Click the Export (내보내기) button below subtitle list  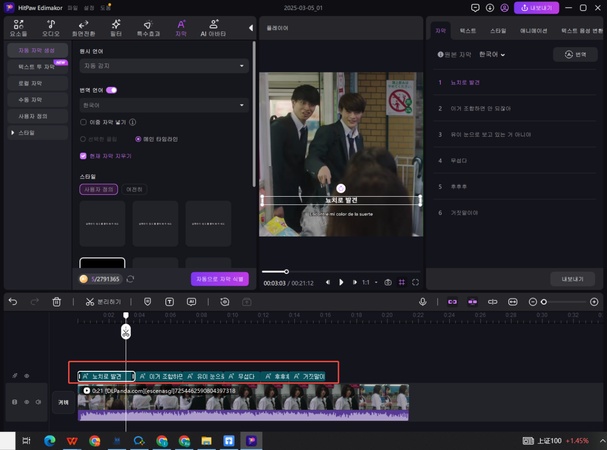coord(572,279)
